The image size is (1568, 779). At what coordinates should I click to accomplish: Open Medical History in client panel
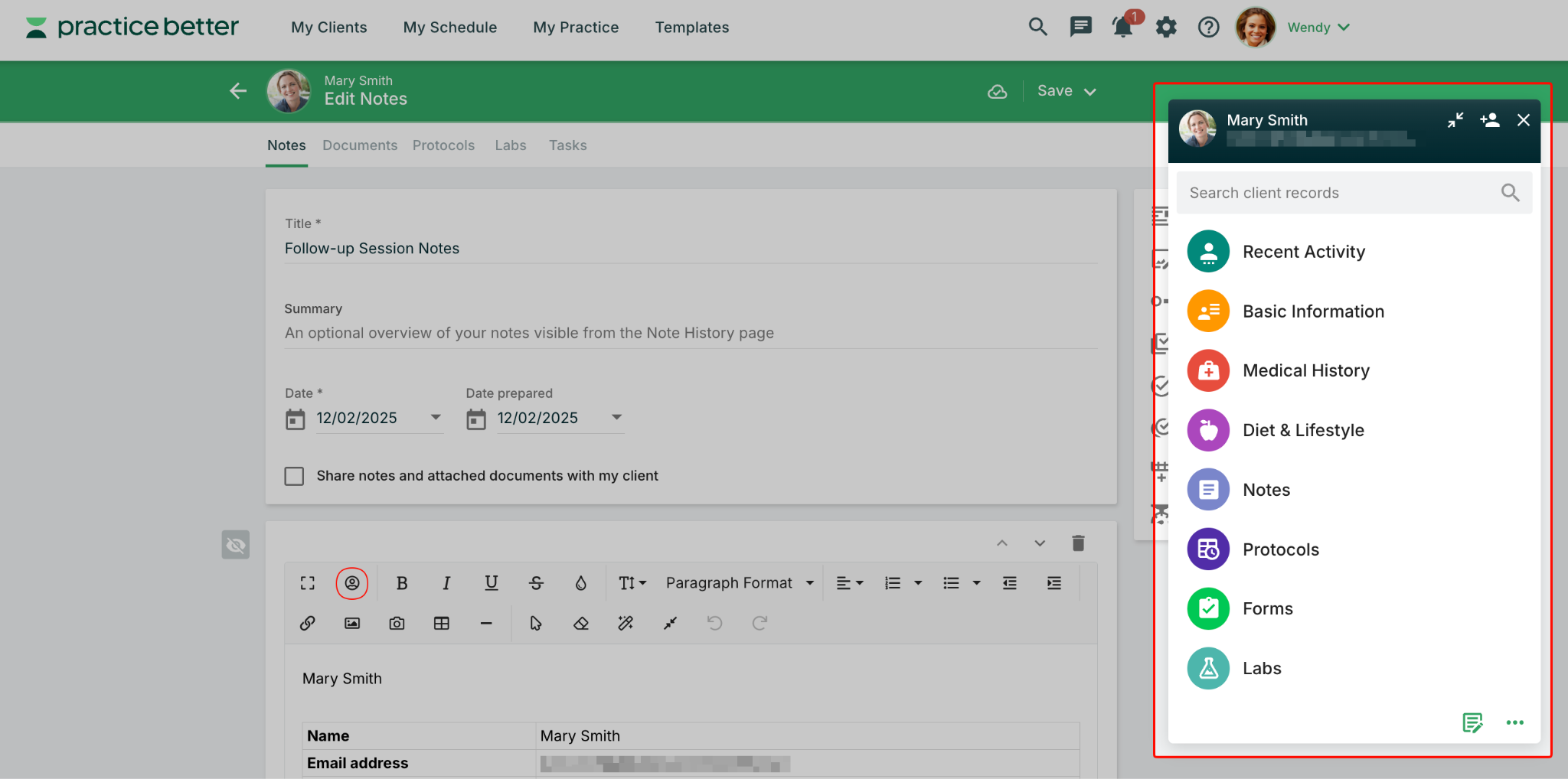(1305, 371)
